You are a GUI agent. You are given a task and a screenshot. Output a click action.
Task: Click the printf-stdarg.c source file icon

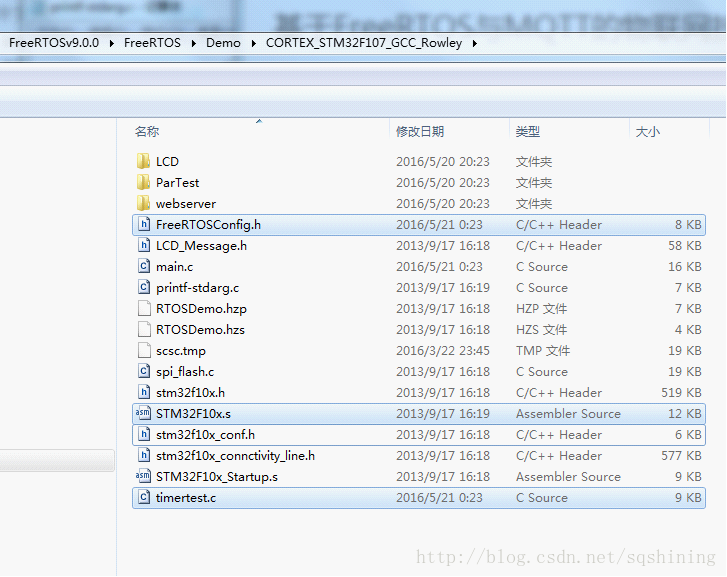tap(144, 288)
